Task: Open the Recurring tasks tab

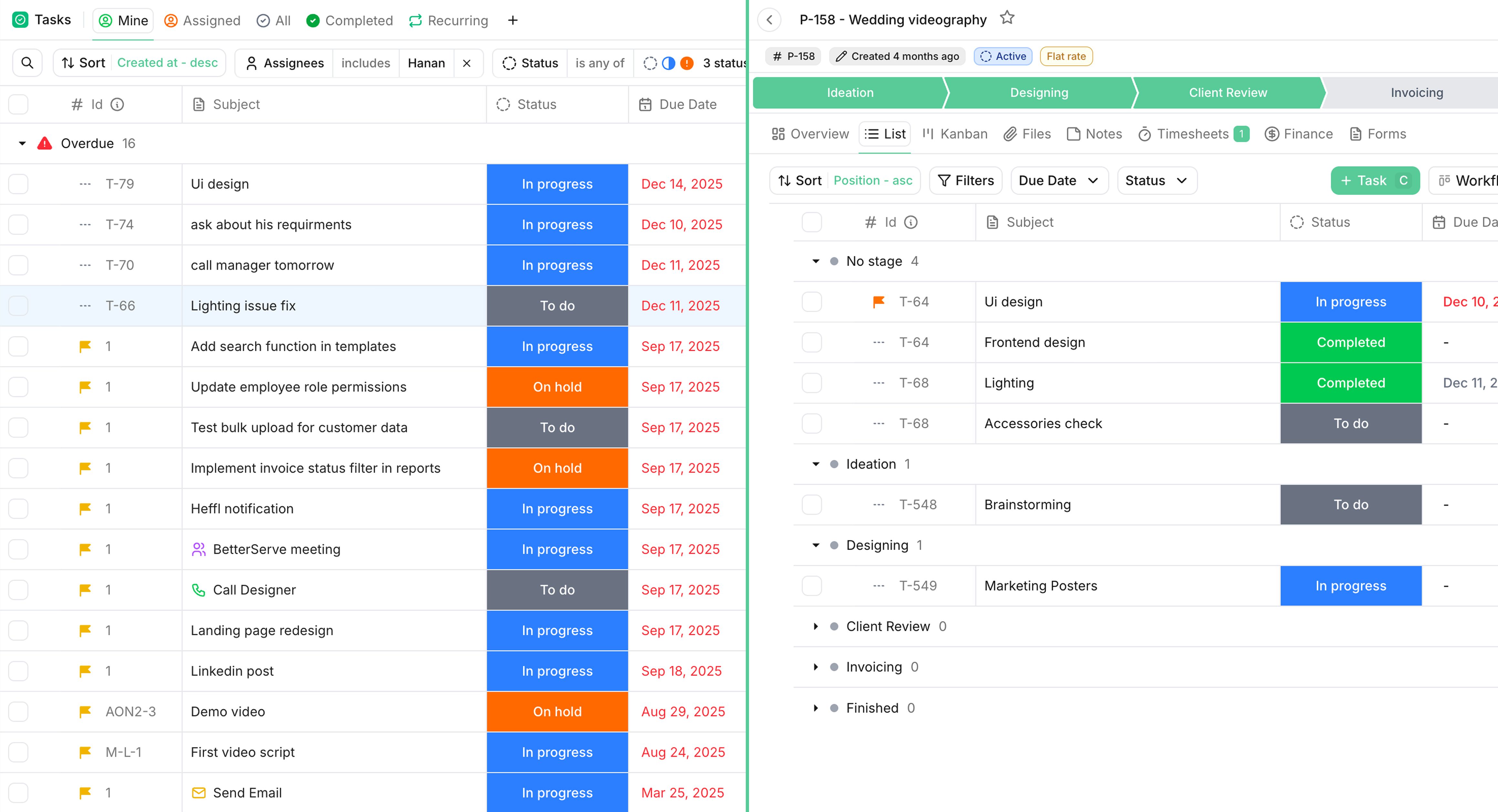Action: tap(448, 20)
